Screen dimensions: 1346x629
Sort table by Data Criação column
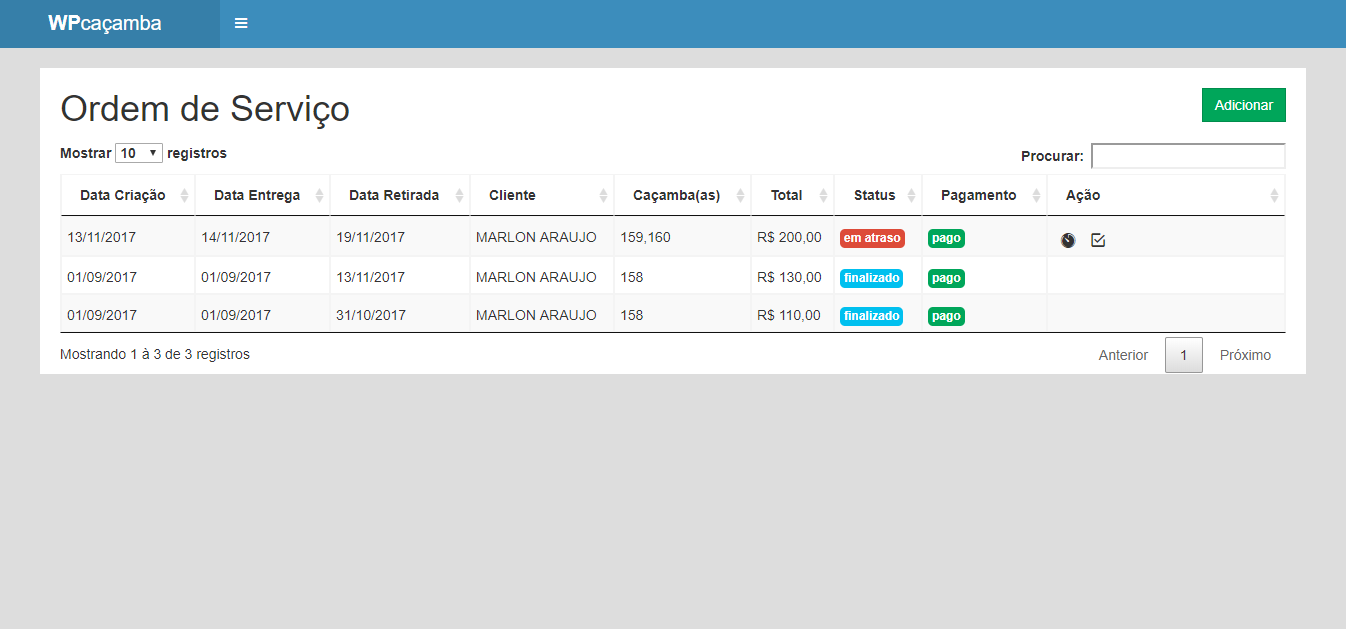tap(123, 195)
